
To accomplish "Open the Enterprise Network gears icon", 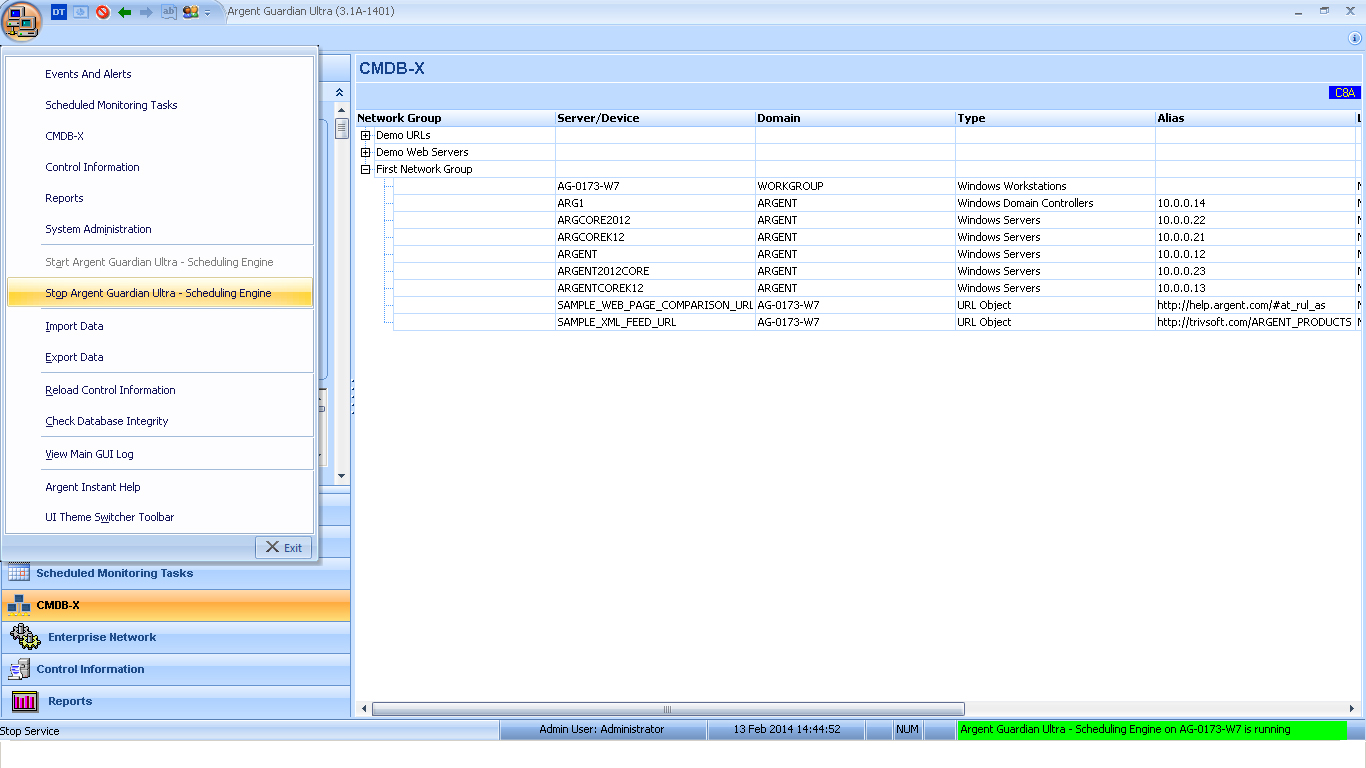I will 25,637.
